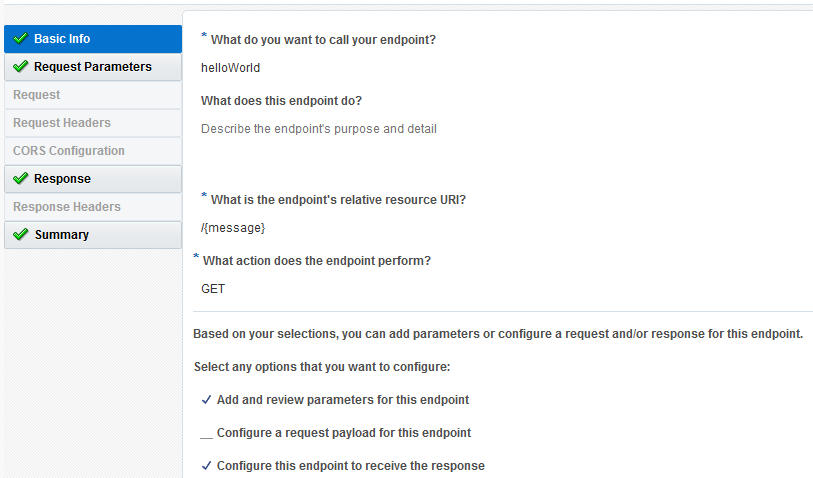Click the 'What does this endpoint do?' label
813x478 pixels.
[x=281, y=101]
